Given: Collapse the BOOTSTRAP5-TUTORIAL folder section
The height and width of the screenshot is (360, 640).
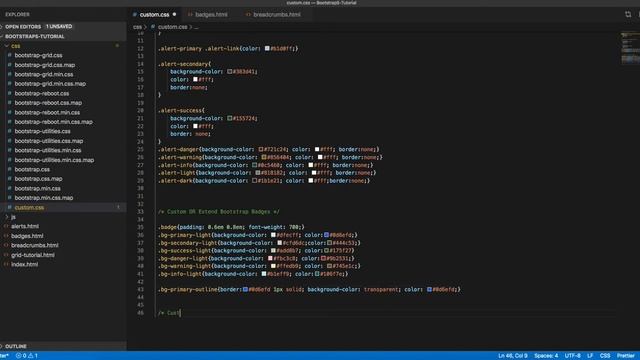Looking at the screenshot, I should (x=63, y=36).
